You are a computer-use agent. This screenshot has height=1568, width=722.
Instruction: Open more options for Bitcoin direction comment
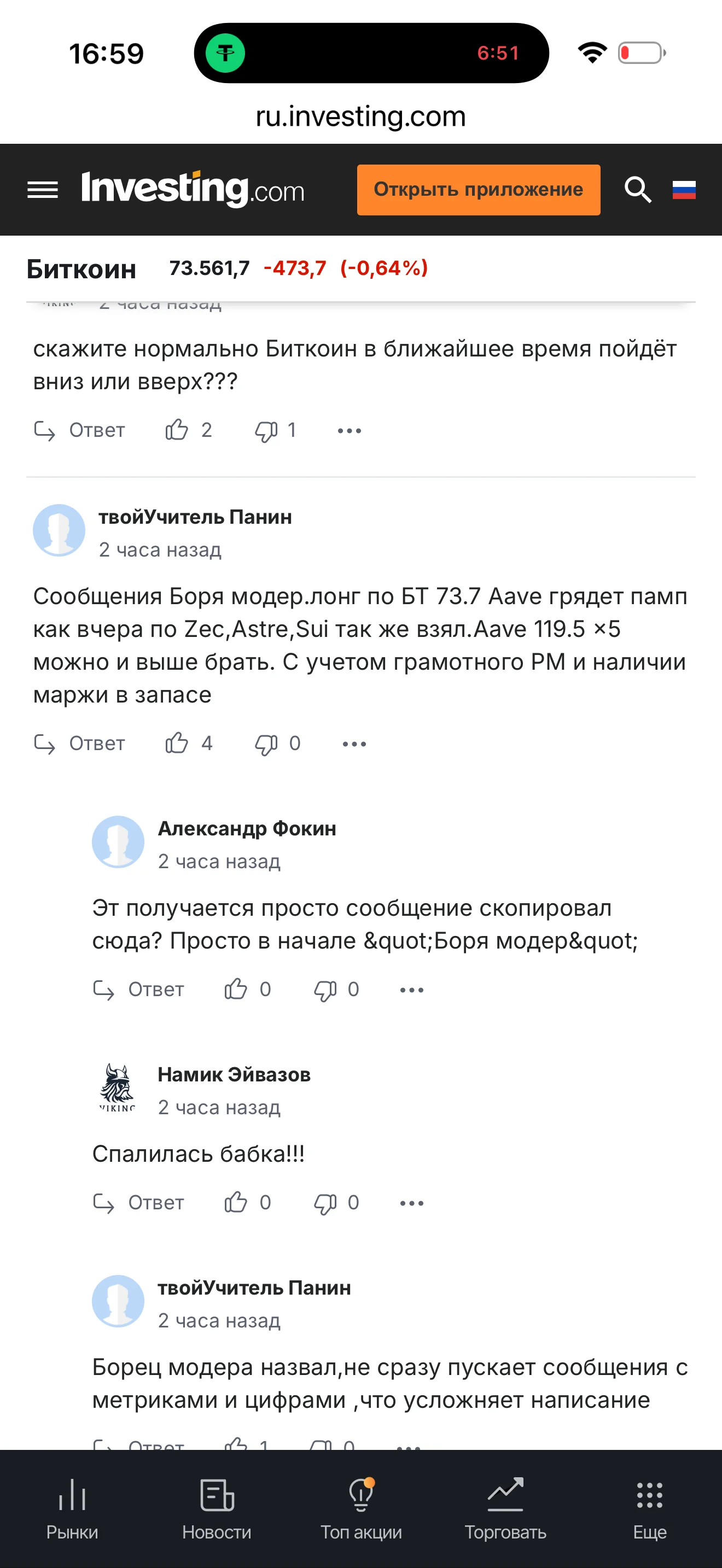tap(350, 431)
